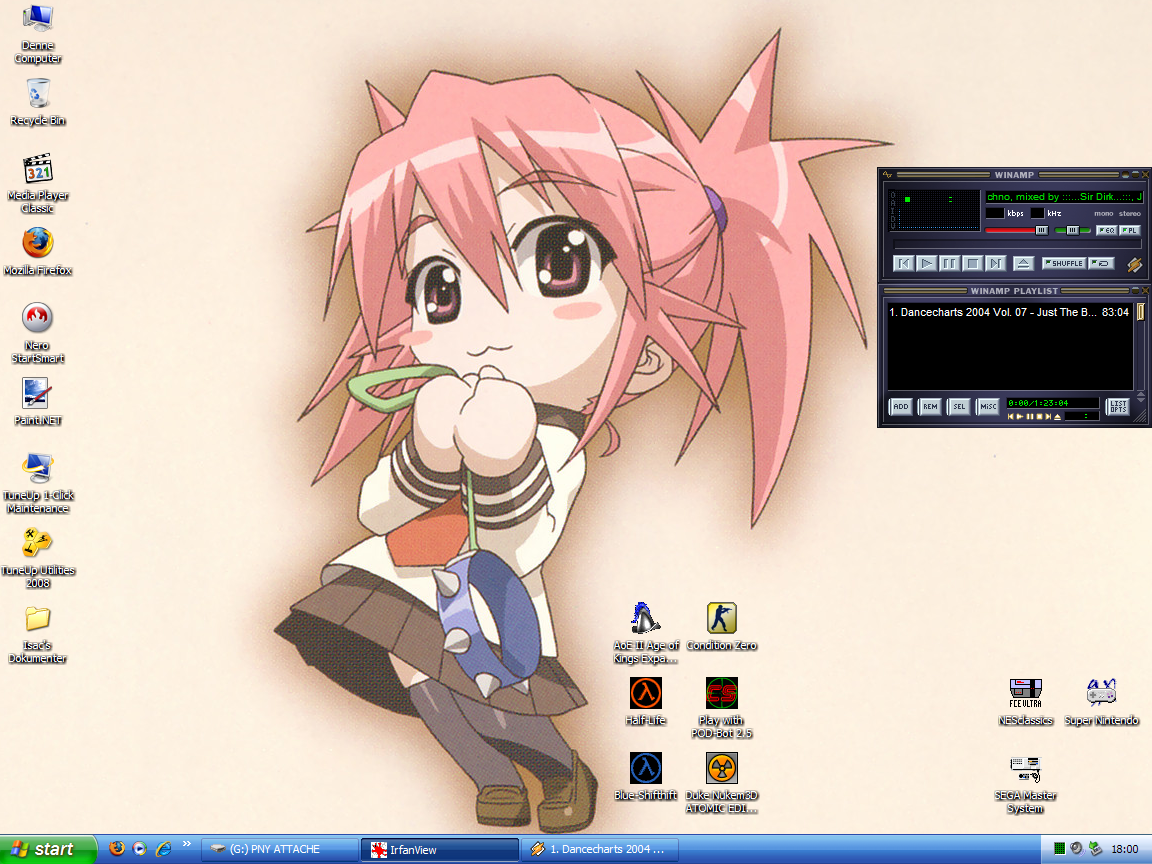This screenshot has width=1152, height=864.
Task: Click the Winamp volume slider
Action: pyautogui.click(x=1017, y=231)
